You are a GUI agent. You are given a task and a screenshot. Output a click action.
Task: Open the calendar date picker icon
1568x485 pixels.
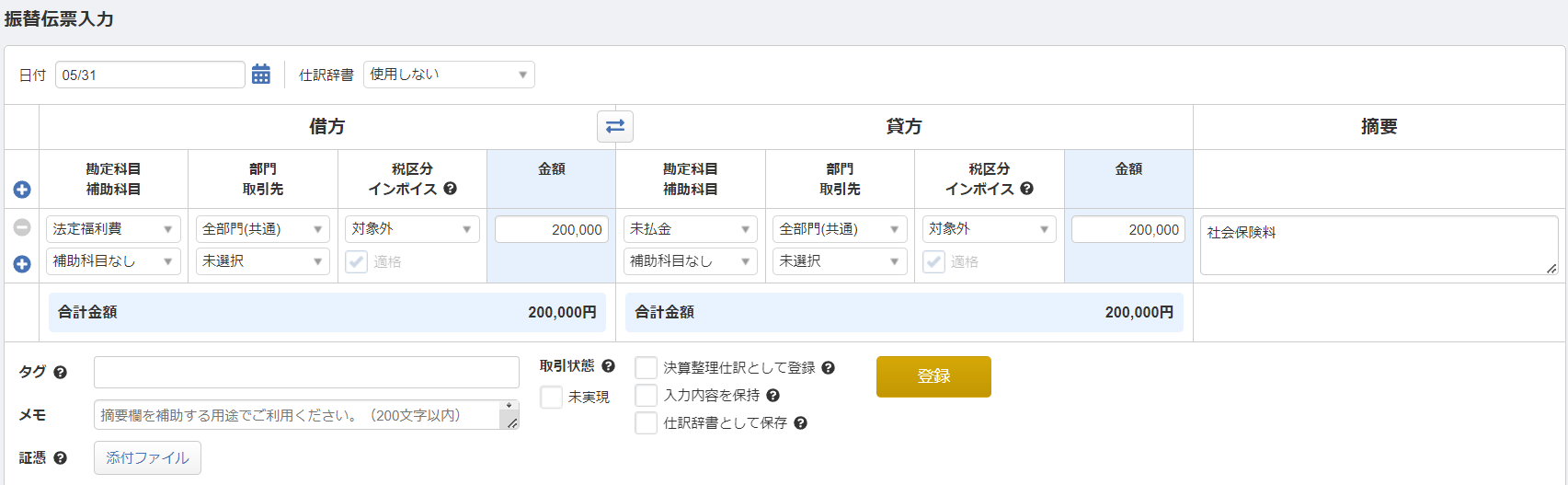pyautogui.click(x=261, y=75)
